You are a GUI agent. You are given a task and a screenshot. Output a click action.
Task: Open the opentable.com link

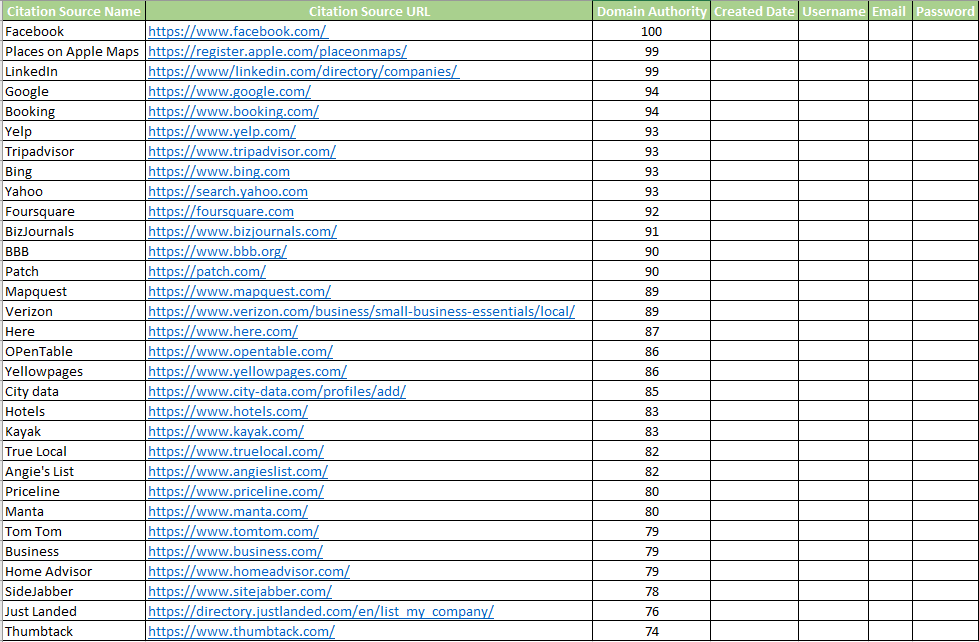pyautogui.click(x=240, y=351)
